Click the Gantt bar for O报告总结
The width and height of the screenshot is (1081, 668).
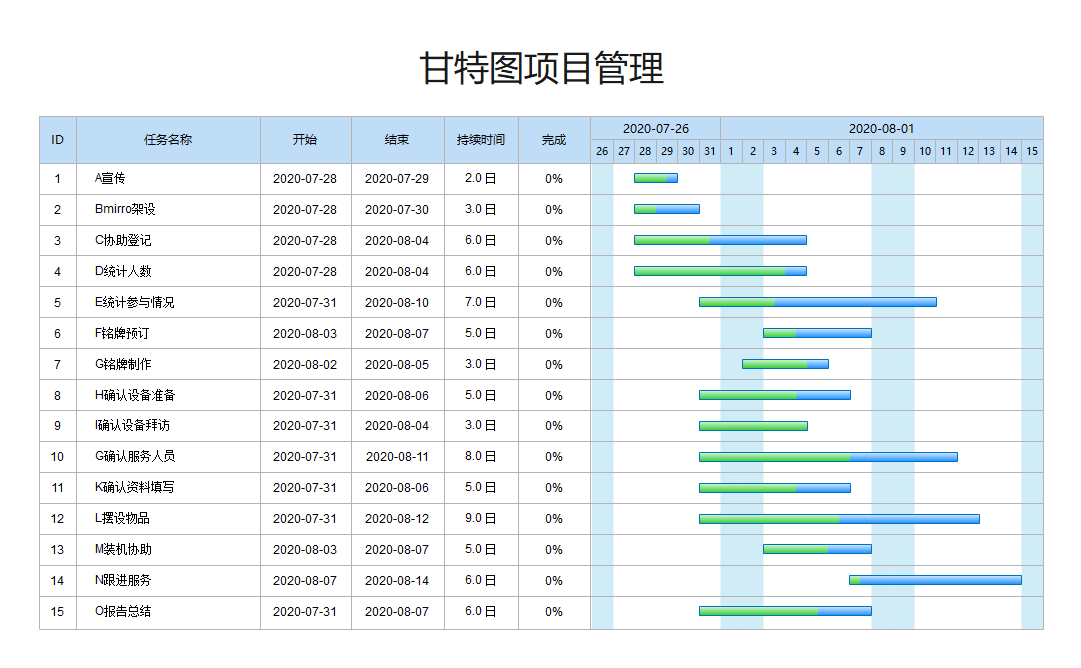(785, 611)
